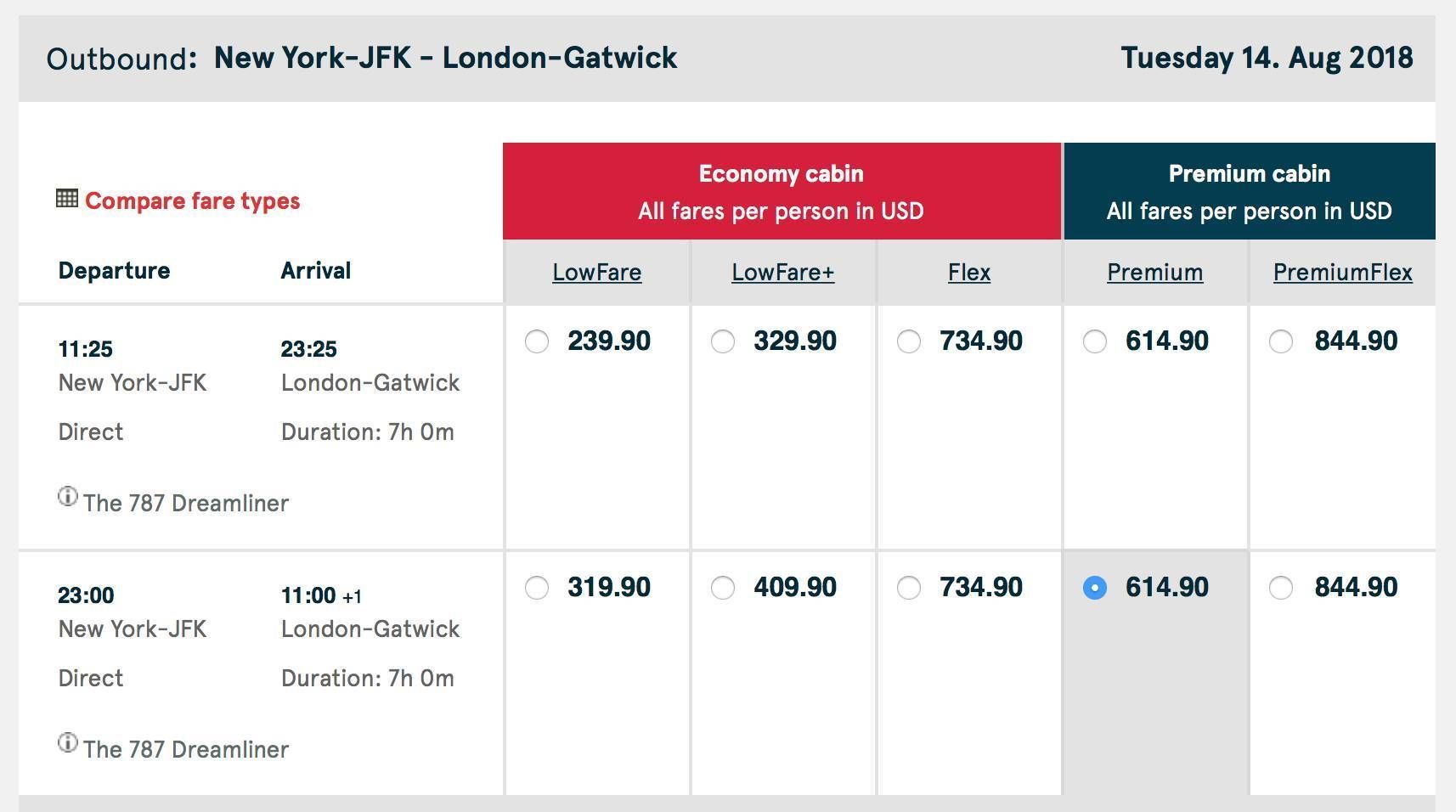Open the LowFare column header link
Image resolution: width=1456 pixels, height=812 pixels.
tap(597, 273)
